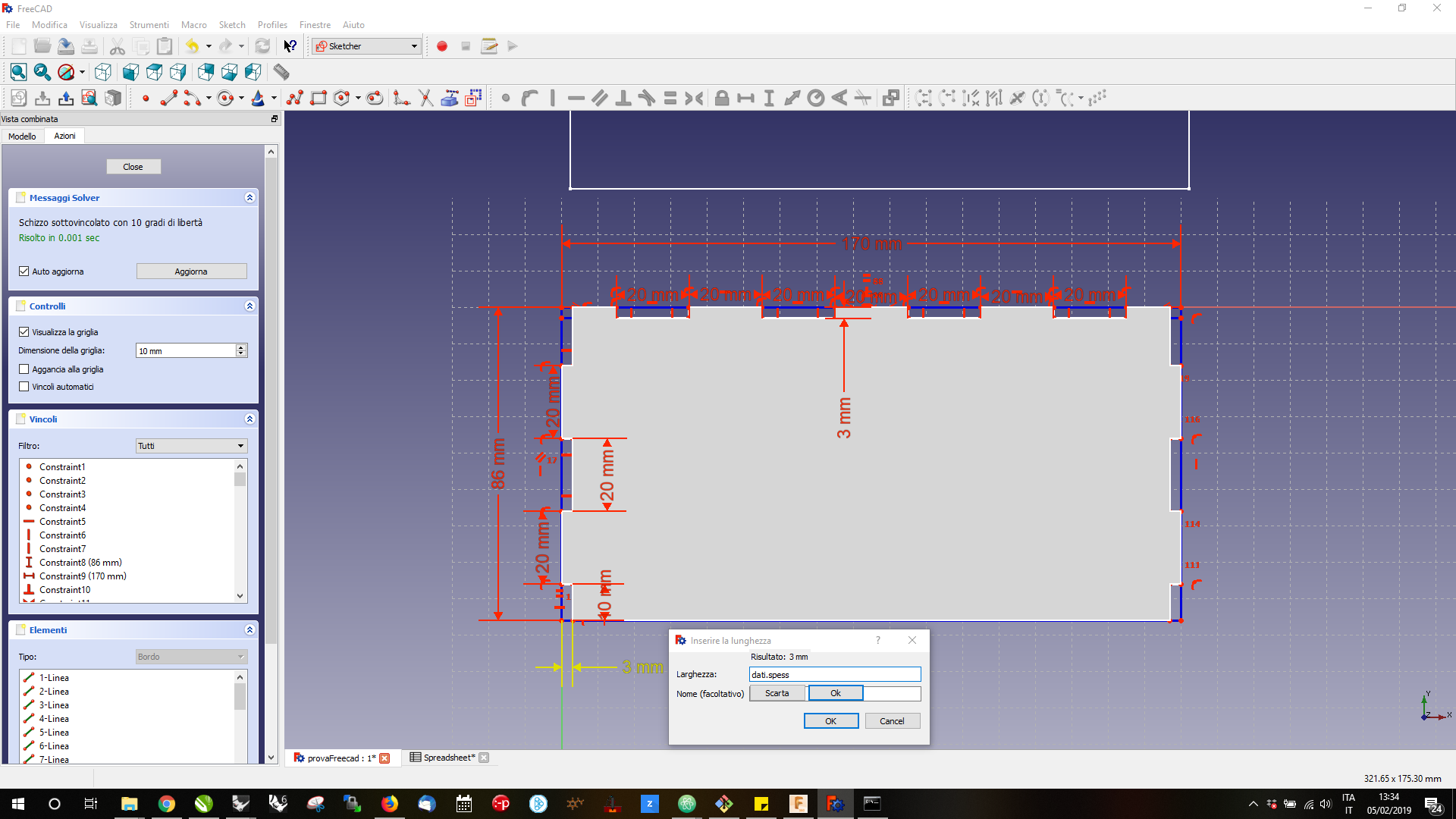Increase grid size with the stepper
The width and height of the screenshot is (1456, 819).
tap(241, 347)
